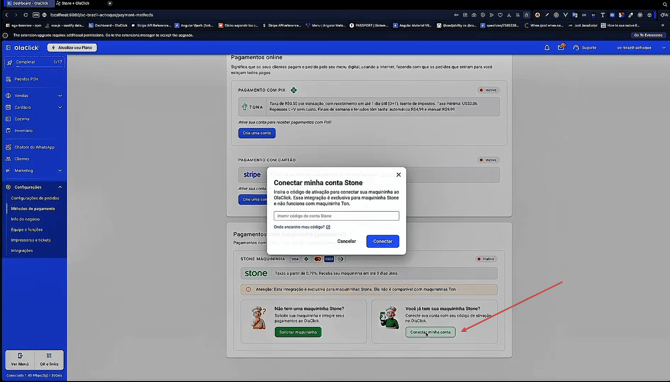Cancel the Stone connection dialog
The width and height of the screenshot is (670, 382).
click(x=346, y=241)
